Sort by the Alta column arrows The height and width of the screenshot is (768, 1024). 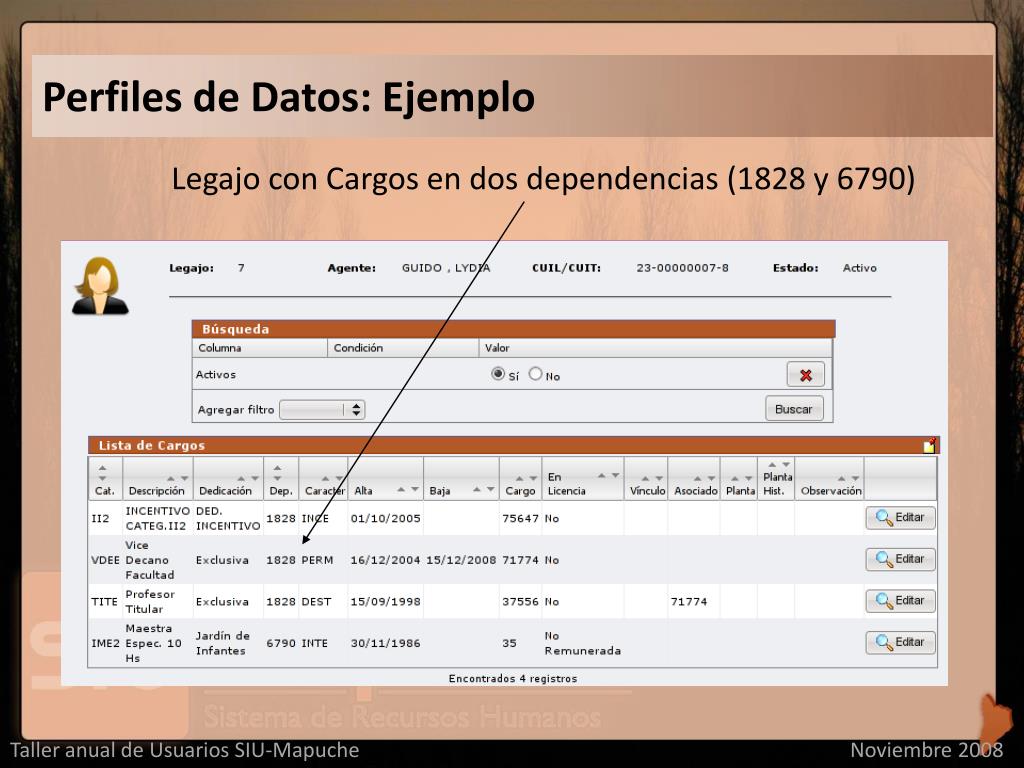408,490
